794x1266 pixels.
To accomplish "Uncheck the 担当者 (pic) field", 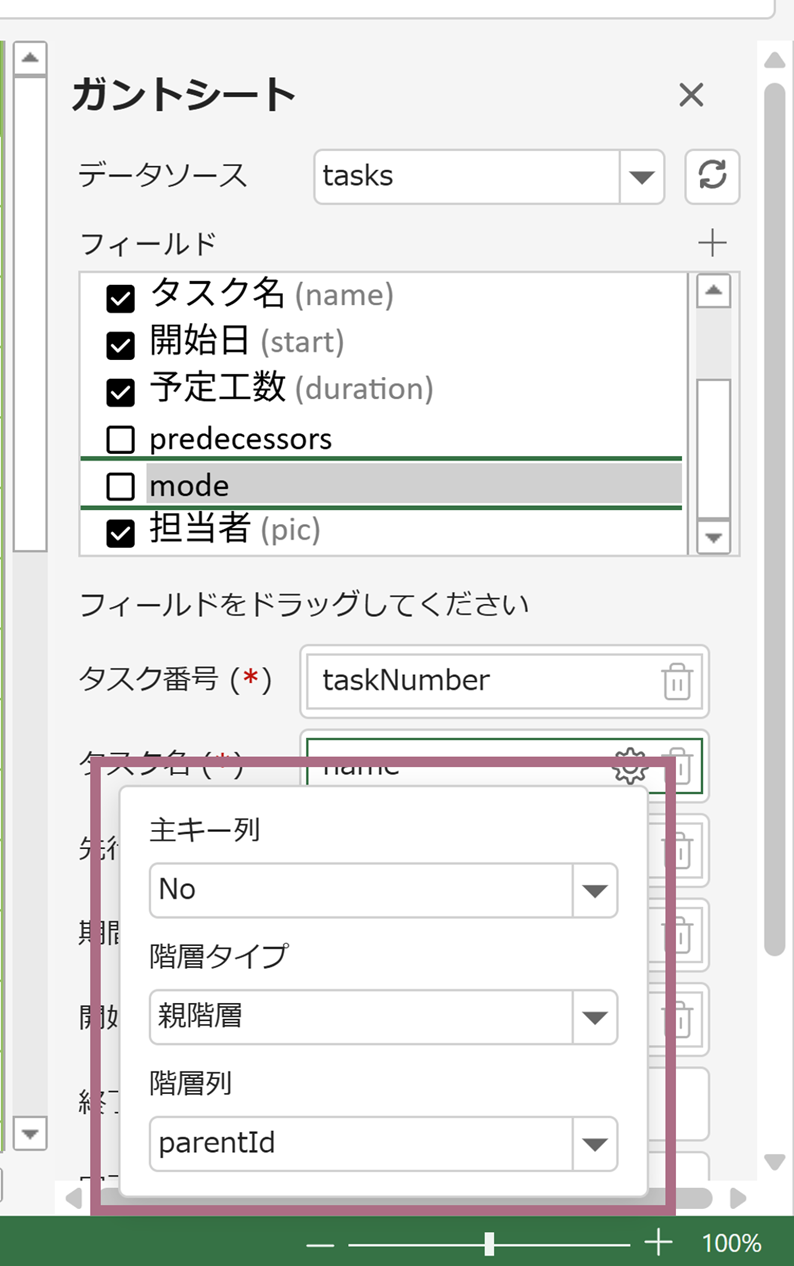I will pos(120,534).
